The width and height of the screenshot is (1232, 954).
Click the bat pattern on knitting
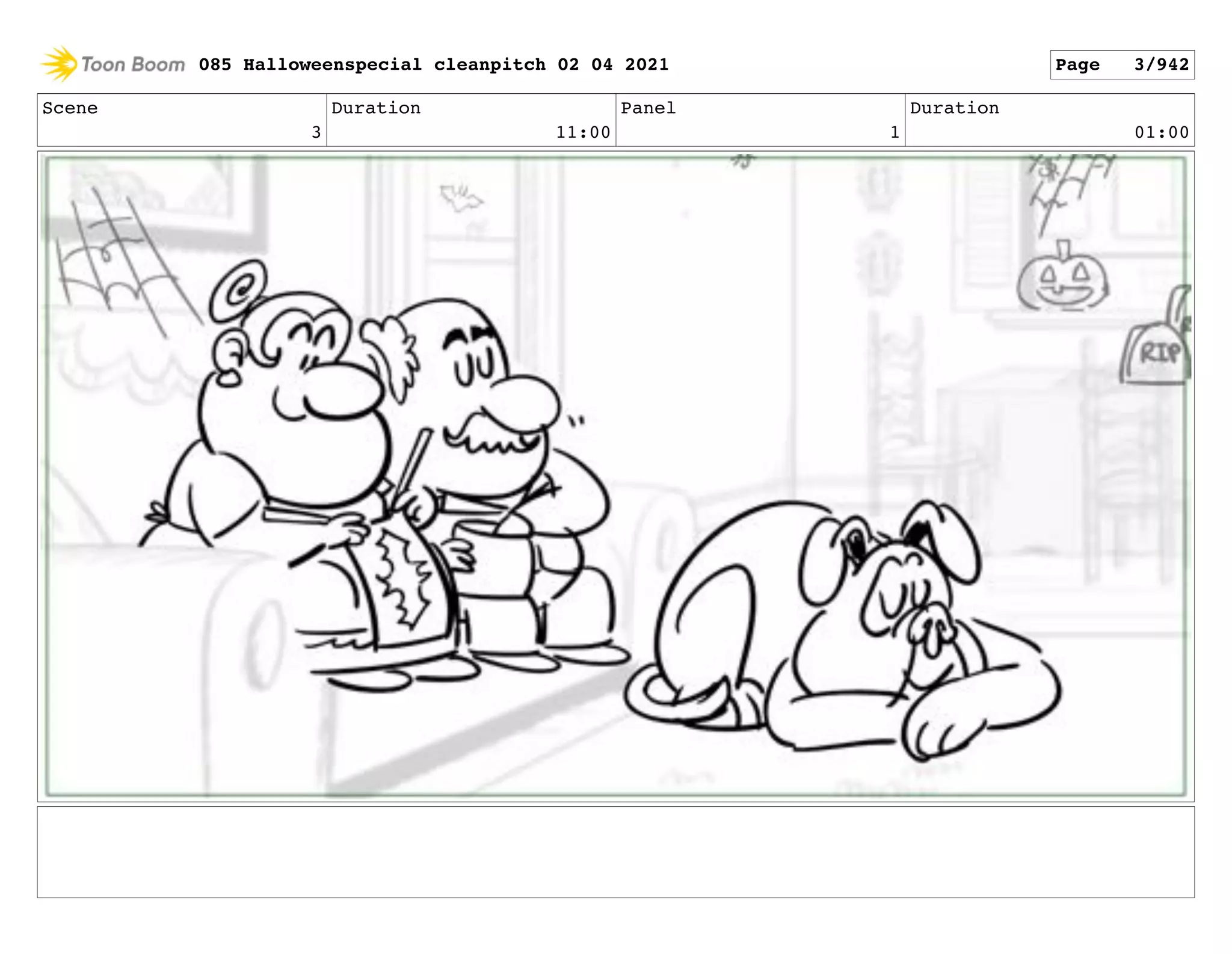point(404,580)
